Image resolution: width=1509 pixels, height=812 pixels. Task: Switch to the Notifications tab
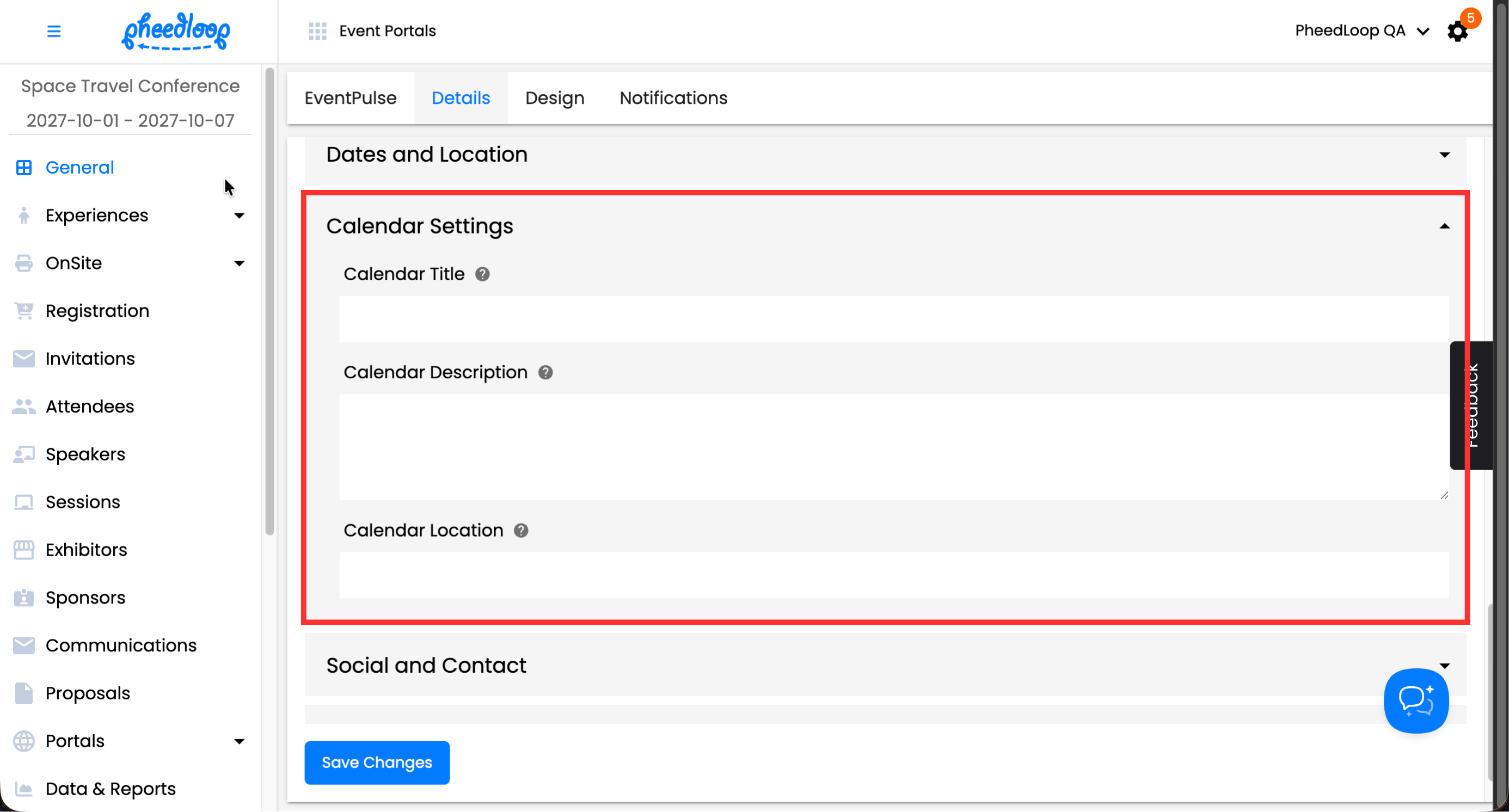[x=673, y=98]
